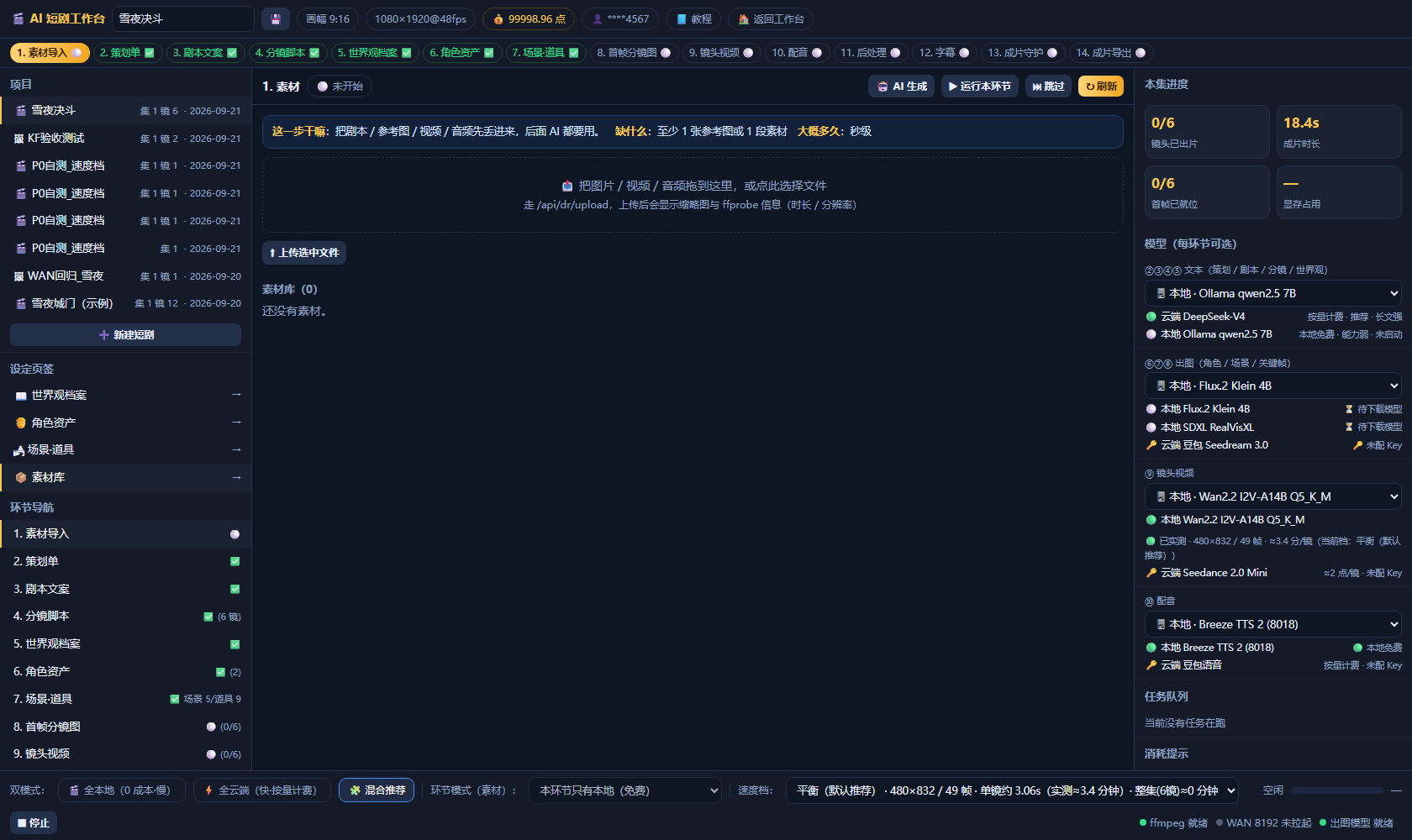This screenshot has height=840, width=1412.
Task: Click the user avatar icon beside ****4567
Action: [598, 19]
